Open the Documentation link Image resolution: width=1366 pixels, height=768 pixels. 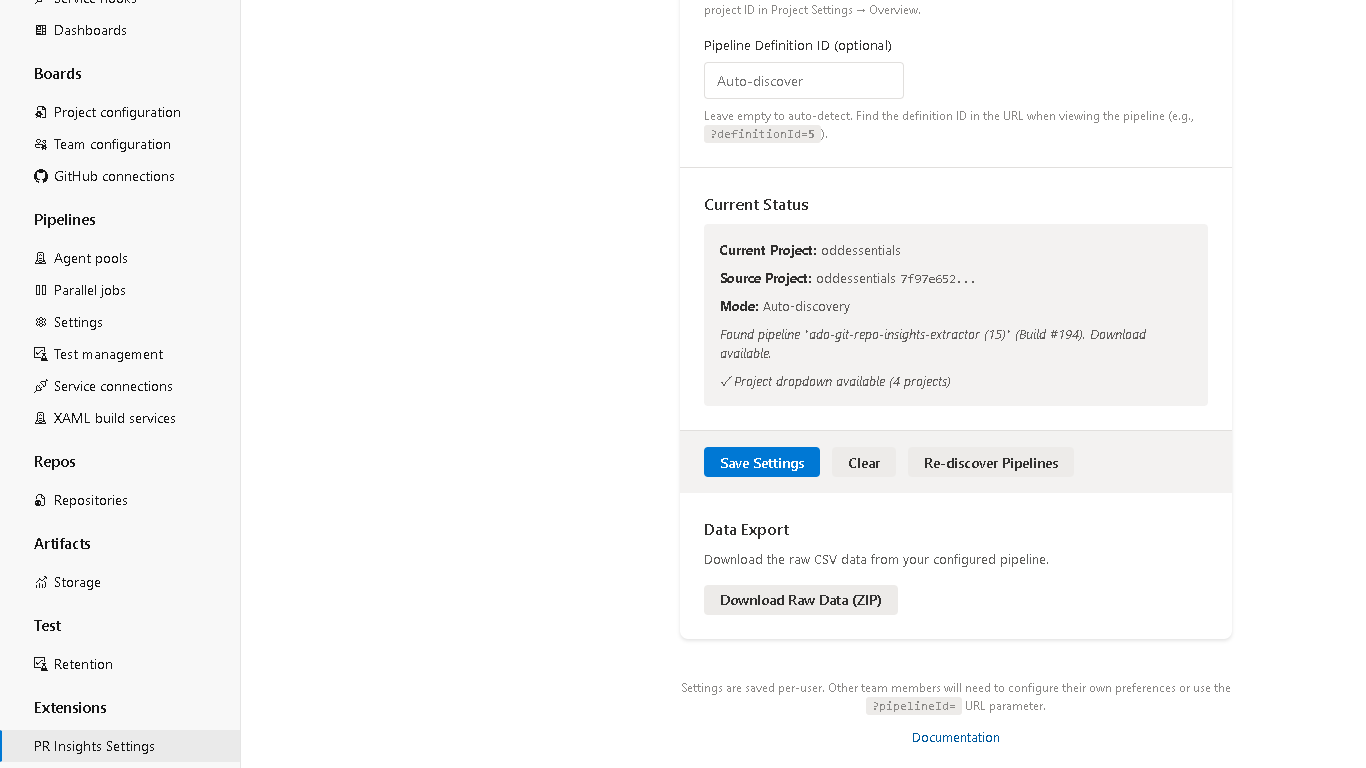click(956, 737)
